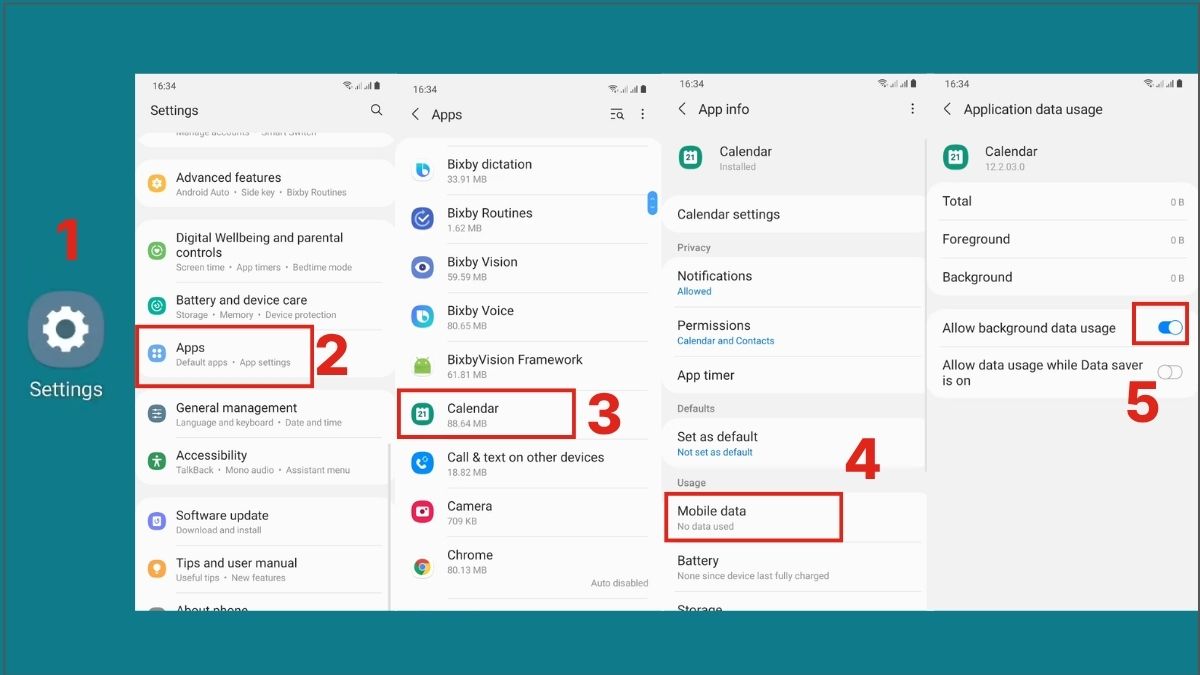
Task: Click the Call & text phone icon
Action: 423,463
